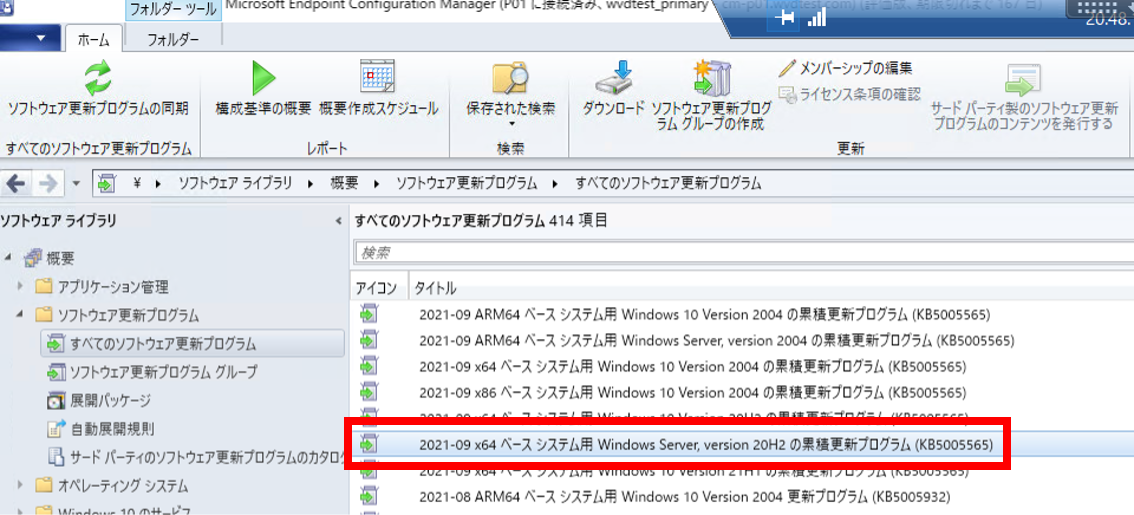Click the pin icon in connection bar
Viewport: 1134px width, 515px height.
pos(785,19)
